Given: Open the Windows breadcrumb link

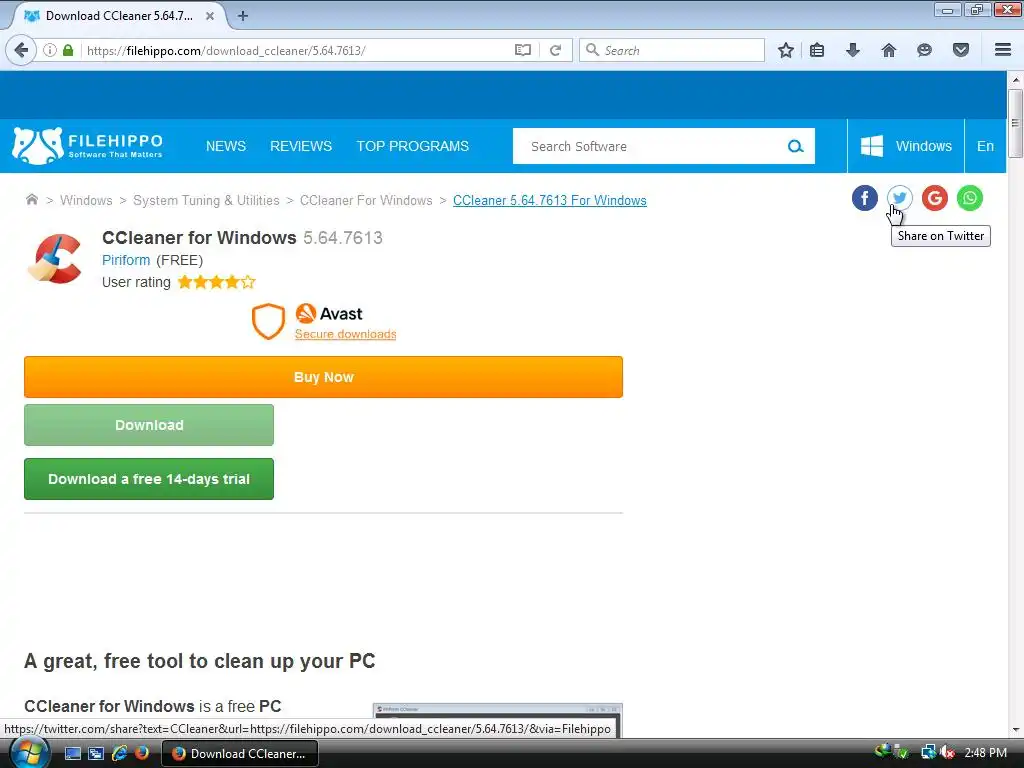Looking at the screenshot, I should 86,200.
